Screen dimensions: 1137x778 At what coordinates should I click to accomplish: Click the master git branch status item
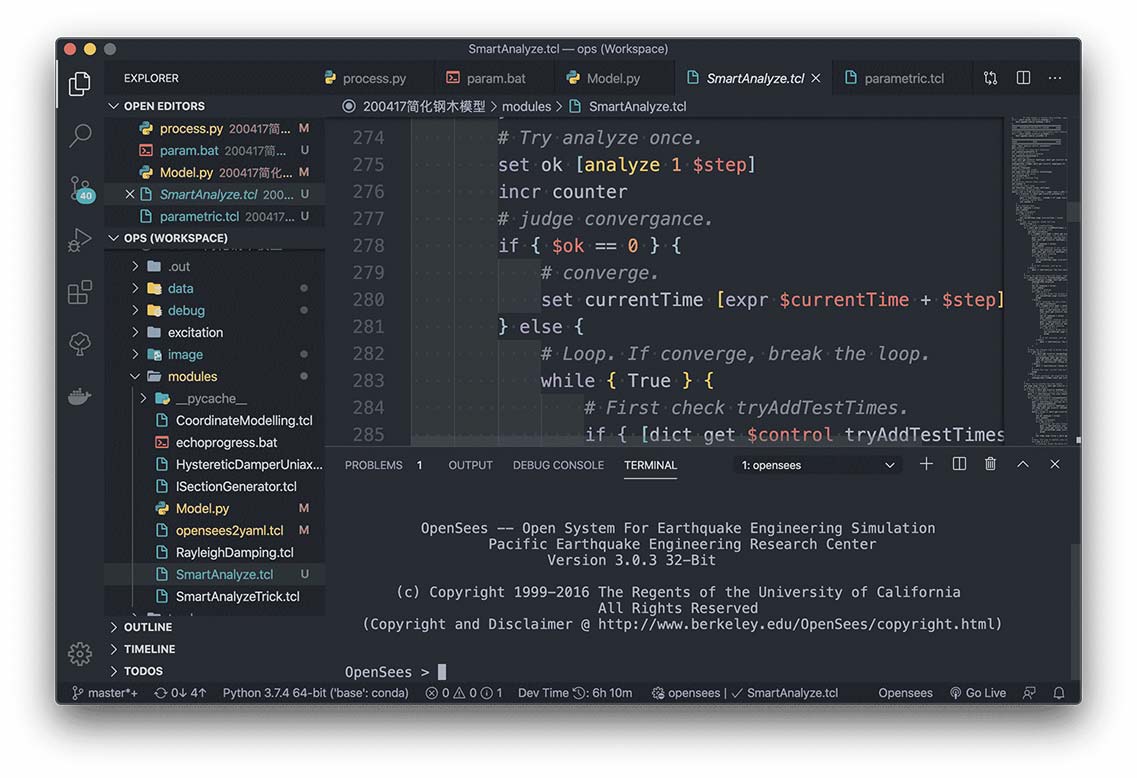105,692
